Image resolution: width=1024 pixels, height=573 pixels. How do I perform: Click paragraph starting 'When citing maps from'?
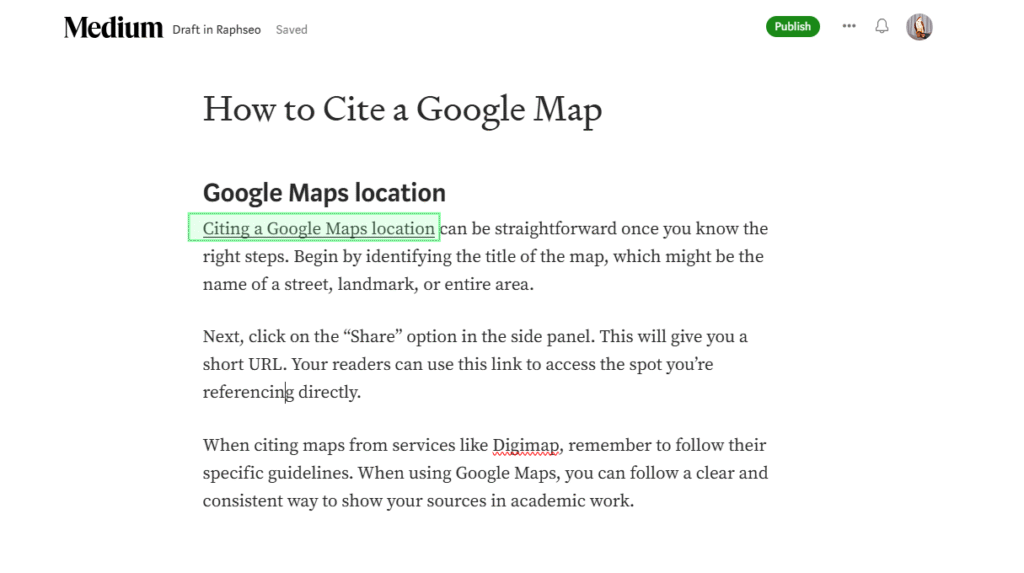485,473
